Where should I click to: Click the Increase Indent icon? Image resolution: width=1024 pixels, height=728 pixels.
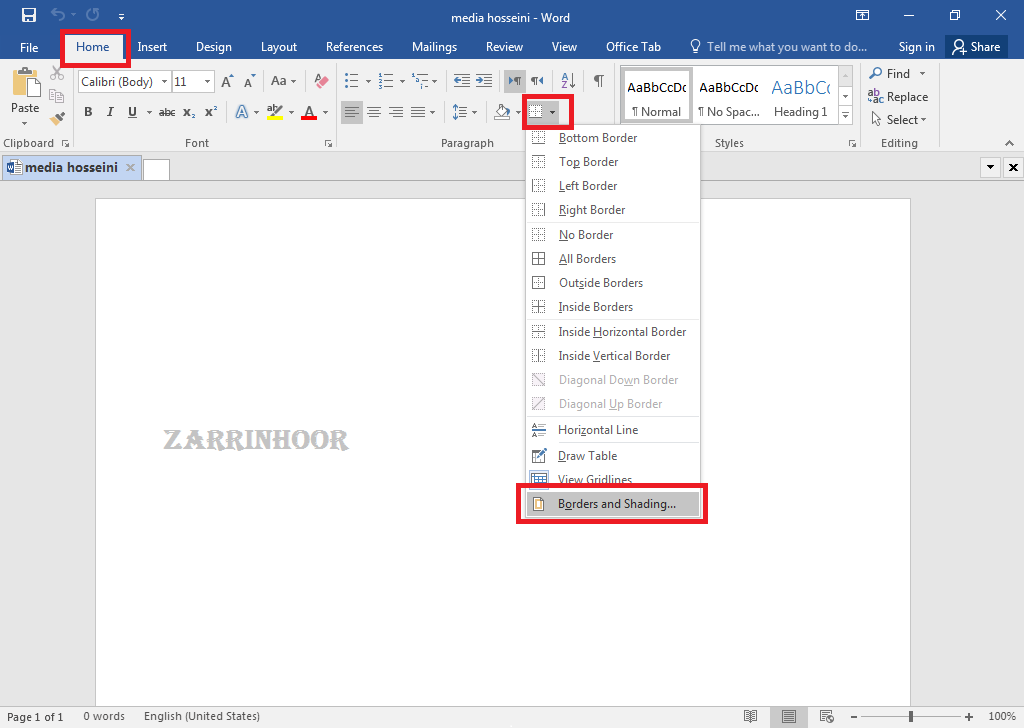coord(484,81)
